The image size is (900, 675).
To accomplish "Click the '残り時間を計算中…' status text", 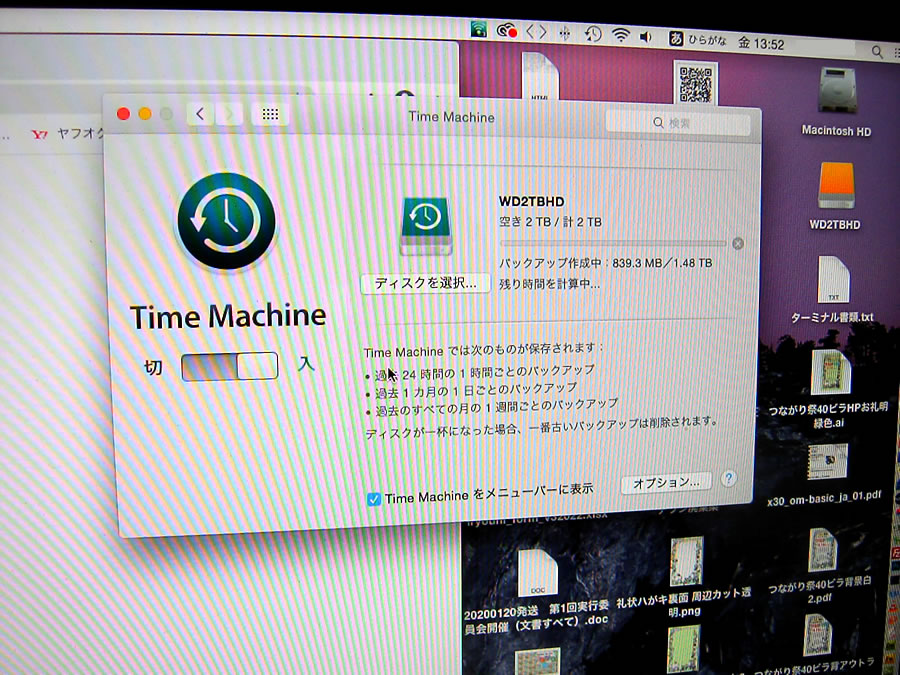I will coord(549,284).
